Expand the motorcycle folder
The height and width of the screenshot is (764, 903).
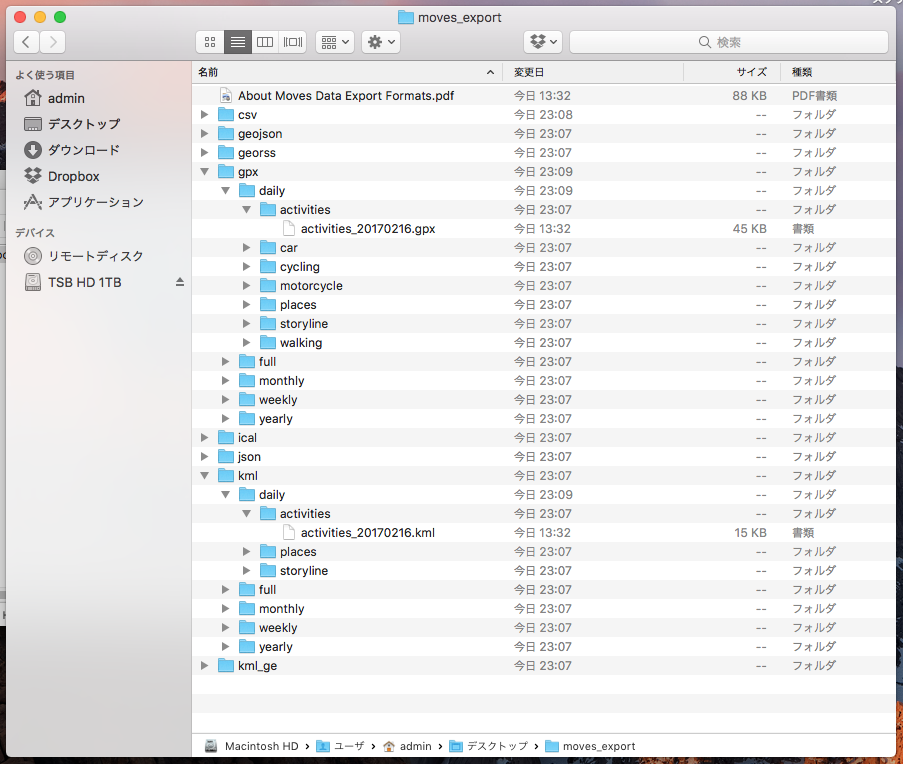tap(246, 286)
